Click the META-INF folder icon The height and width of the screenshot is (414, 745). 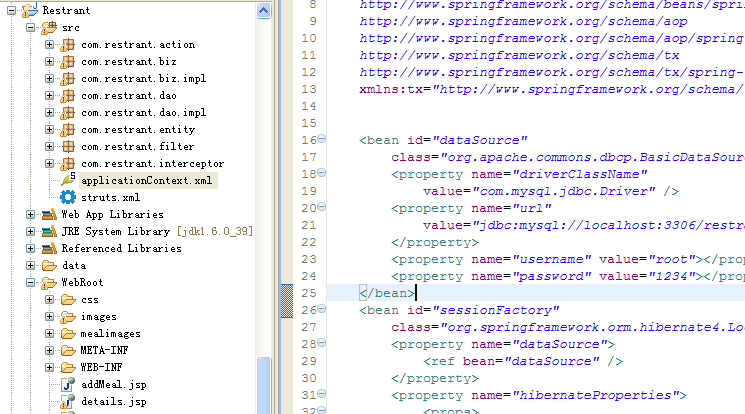tap(68, 351)
